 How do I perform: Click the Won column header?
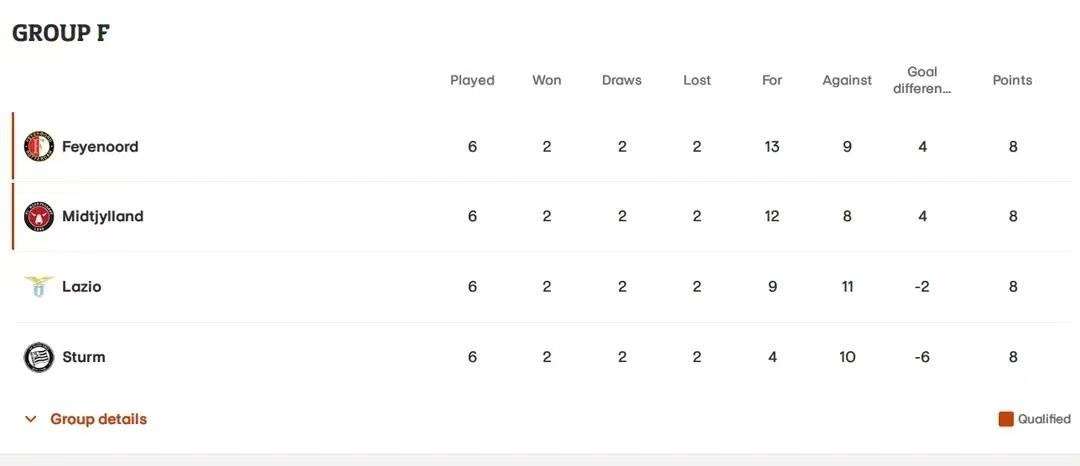(x=546, y=80)
